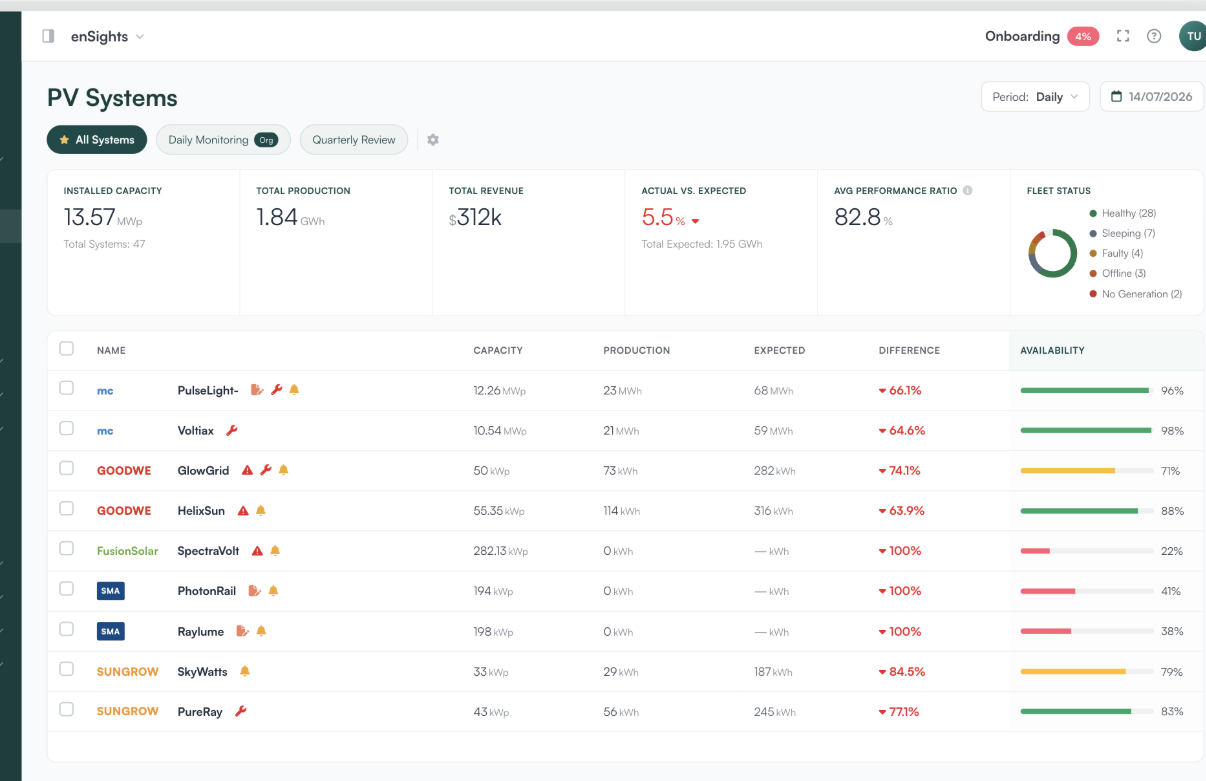This screenshot has width=1206, height=781.
Task: Click the Fleet Status donut chart
Action: (1052, 254)
